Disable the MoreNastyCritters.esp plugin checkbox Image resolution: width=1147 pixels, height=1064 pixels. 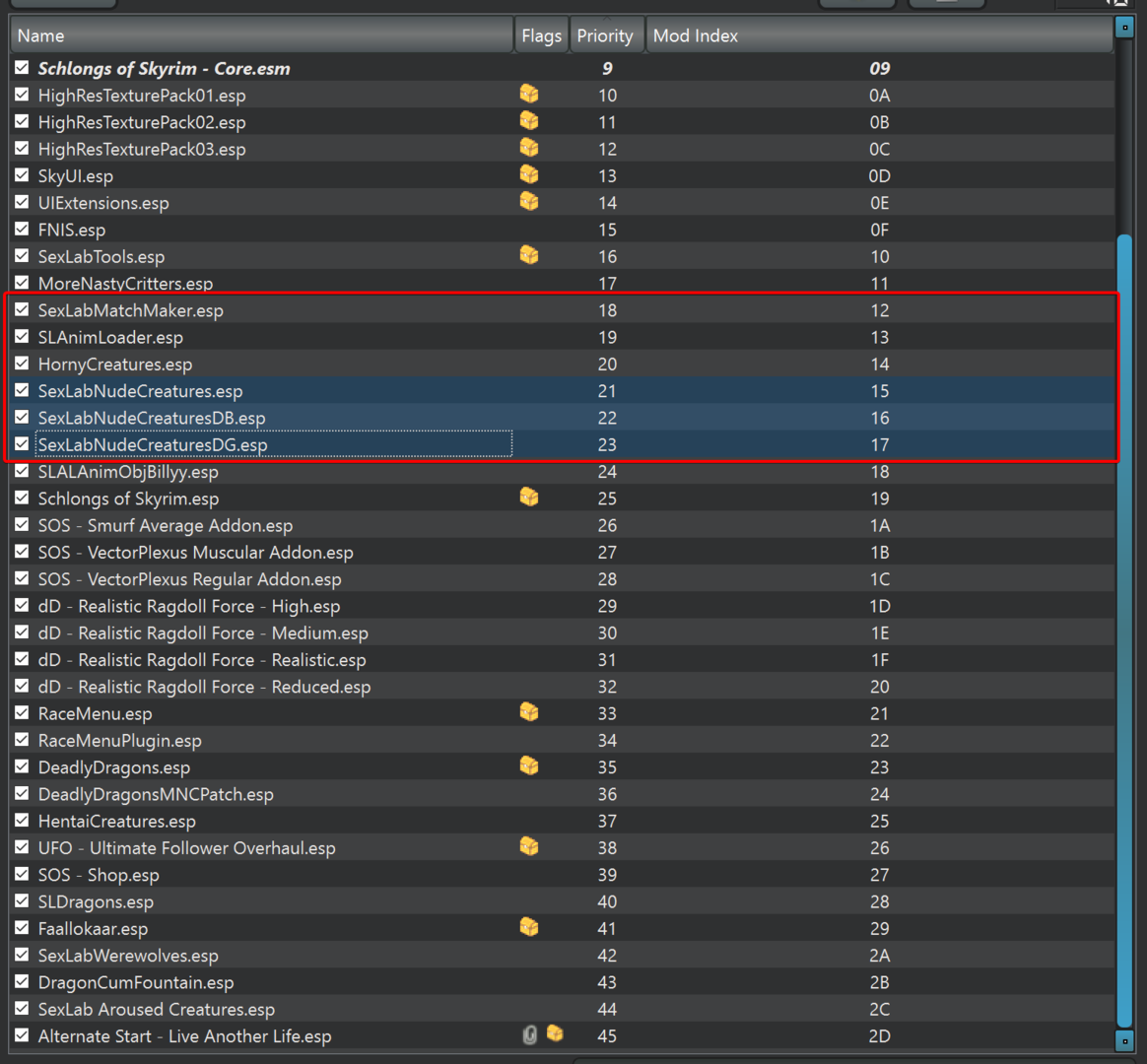tap(22, 283)
